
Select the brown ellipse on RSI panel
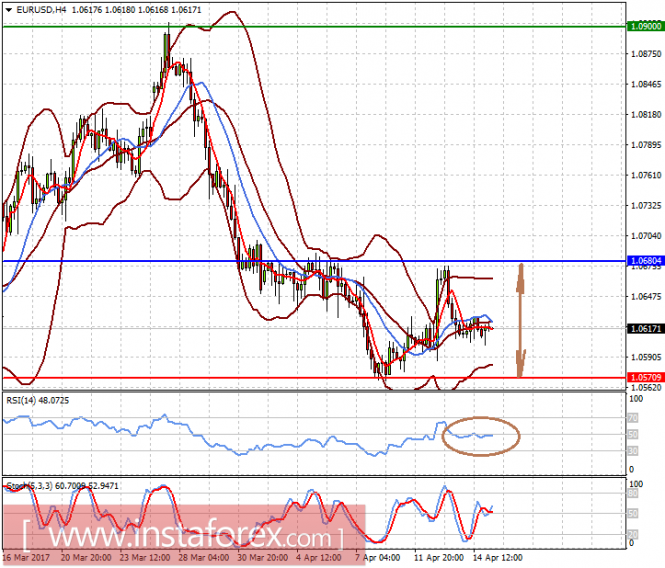[x=481, y=436]
